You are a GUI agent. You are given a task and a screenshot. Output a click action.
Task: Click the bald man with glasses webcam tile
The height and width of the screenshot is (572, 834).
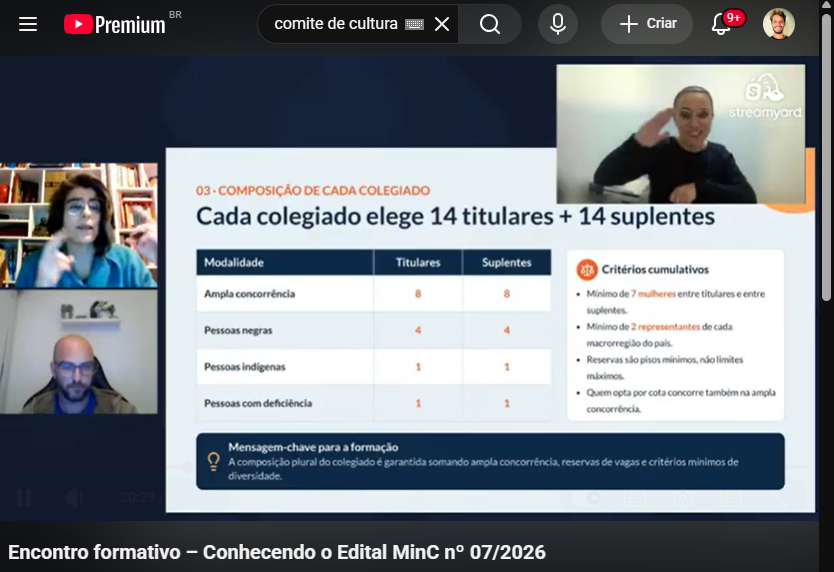79,352
